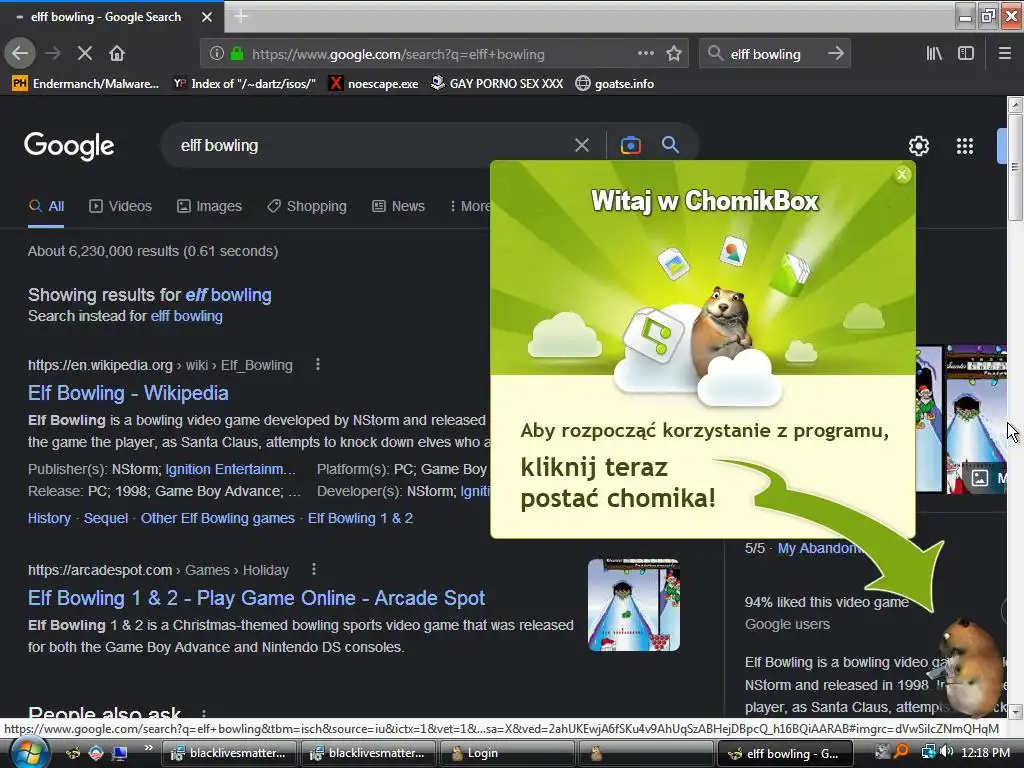Switch to the first blacklivesmatter taskbar window
Viewport: 1024px width, 768px height.
tap(229, 754)
